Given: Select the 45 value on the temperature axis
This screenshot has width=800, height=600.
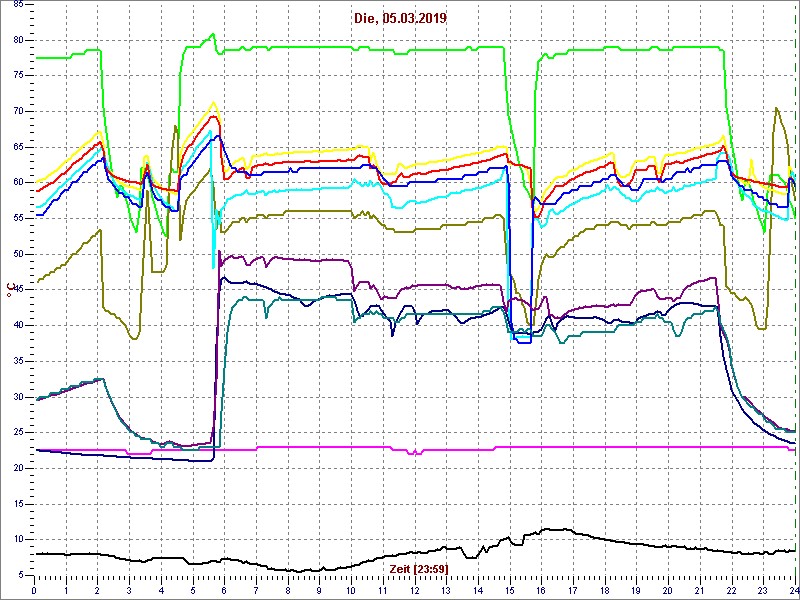Looking at the screenshot, I should [x=17, y=290].
